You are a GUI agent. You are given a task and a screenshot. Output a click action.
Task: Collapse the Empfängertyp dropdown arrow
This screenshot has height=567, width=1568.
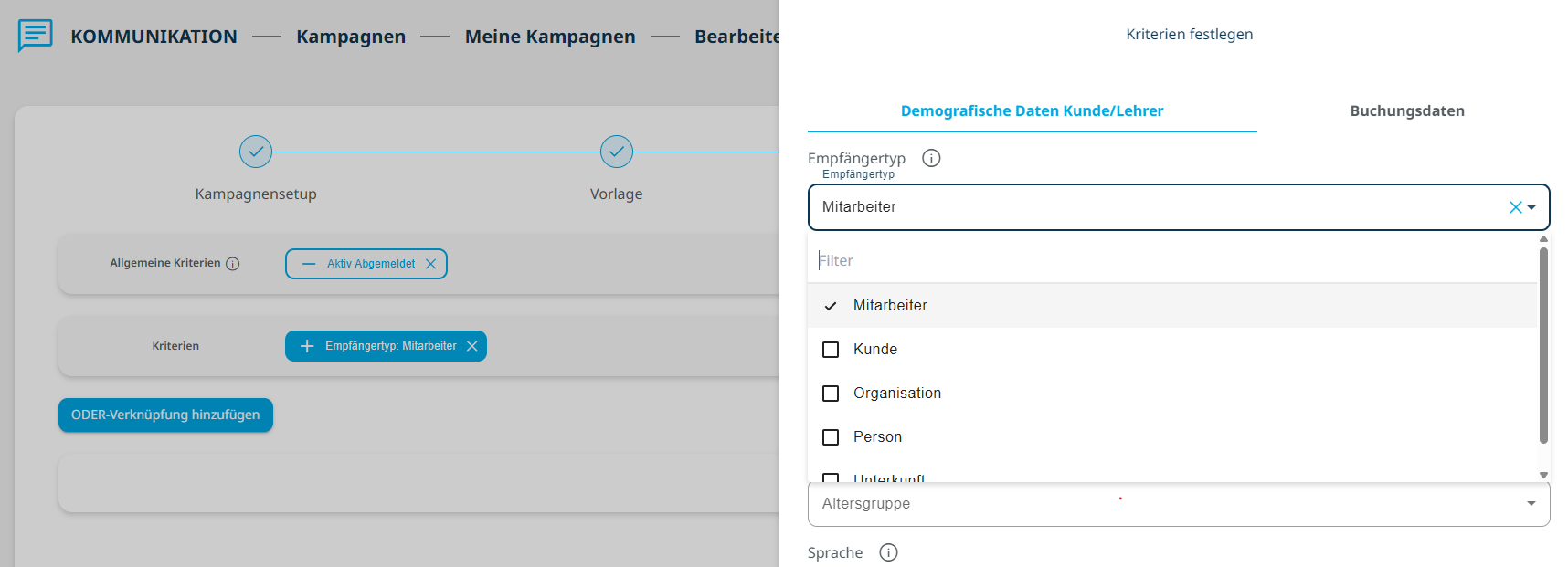click(1532, 207)
